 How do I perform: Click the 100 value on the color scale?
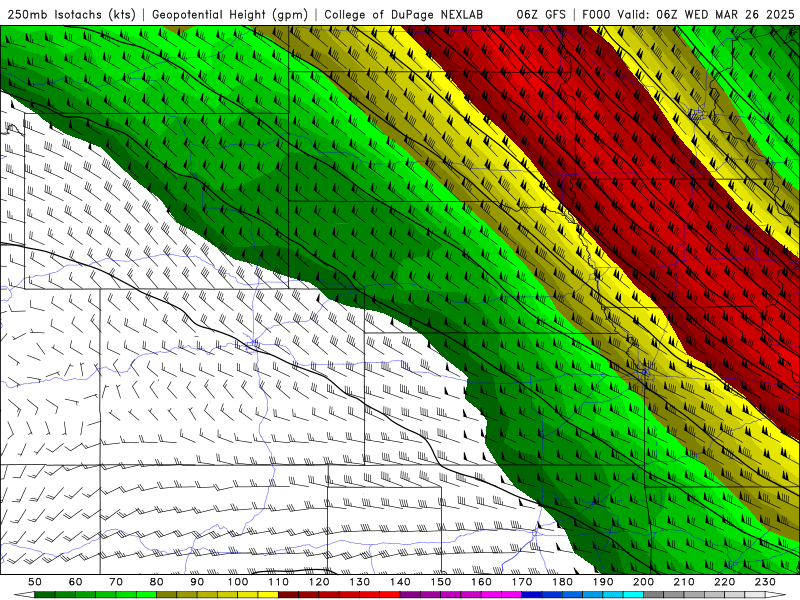point(238,582)
